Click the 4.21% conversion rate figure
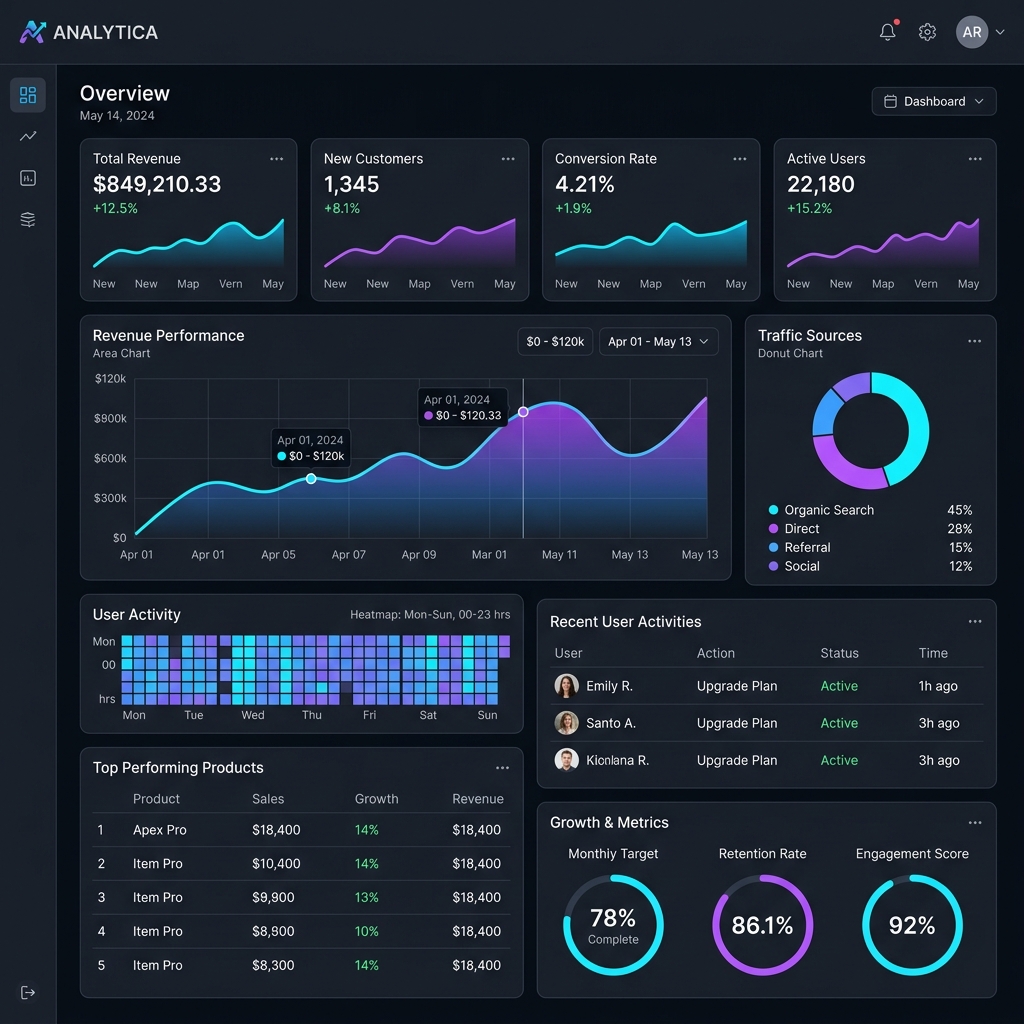The image size is (1024, 1024). coord(584,184)
